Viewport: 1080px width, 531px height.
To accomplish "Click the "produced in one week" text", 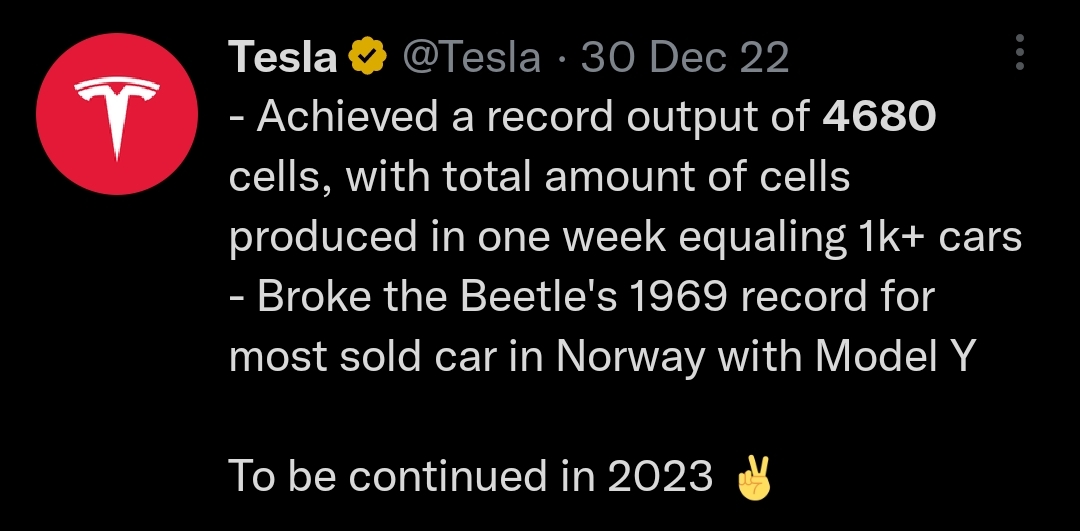I will point(416,238).
